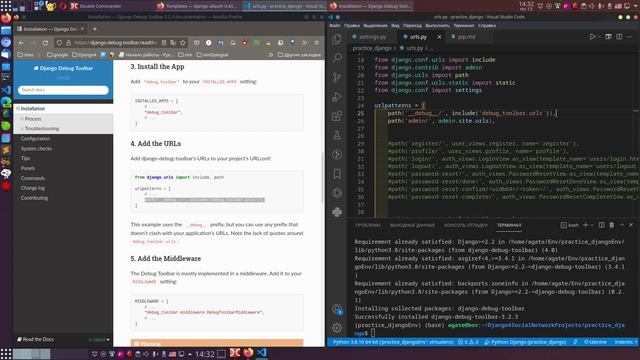
Task: Click Python: Django debug config in status bar
Action: click(x=525, y=342)
